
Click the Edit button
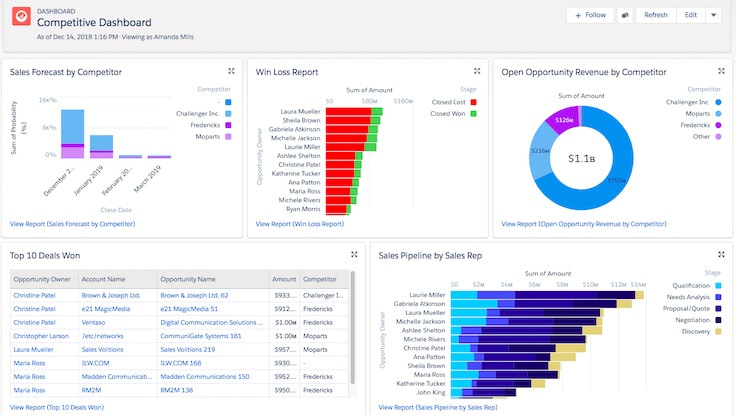[690, 15]
